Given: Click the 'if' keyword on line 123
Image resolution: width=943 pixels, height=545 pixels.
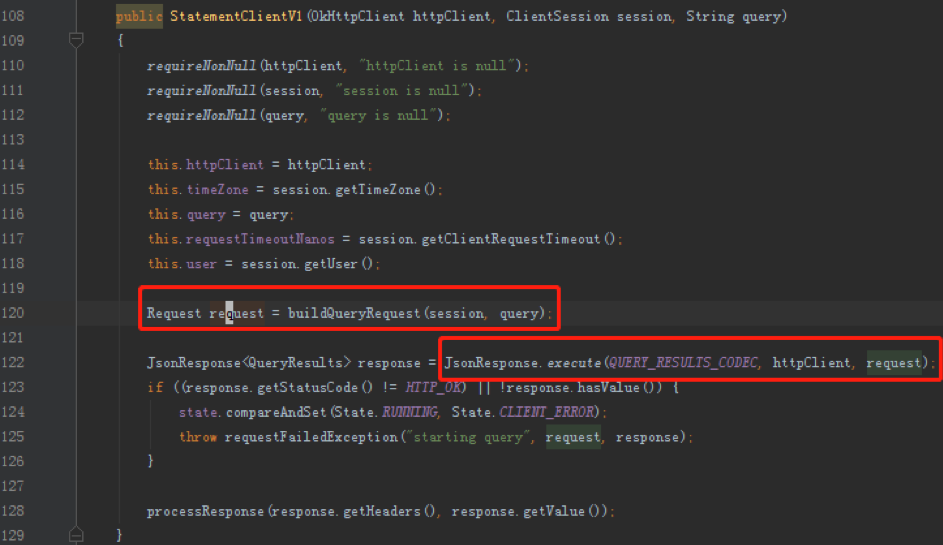Looking at the screenshot, I should click(155, 387).
